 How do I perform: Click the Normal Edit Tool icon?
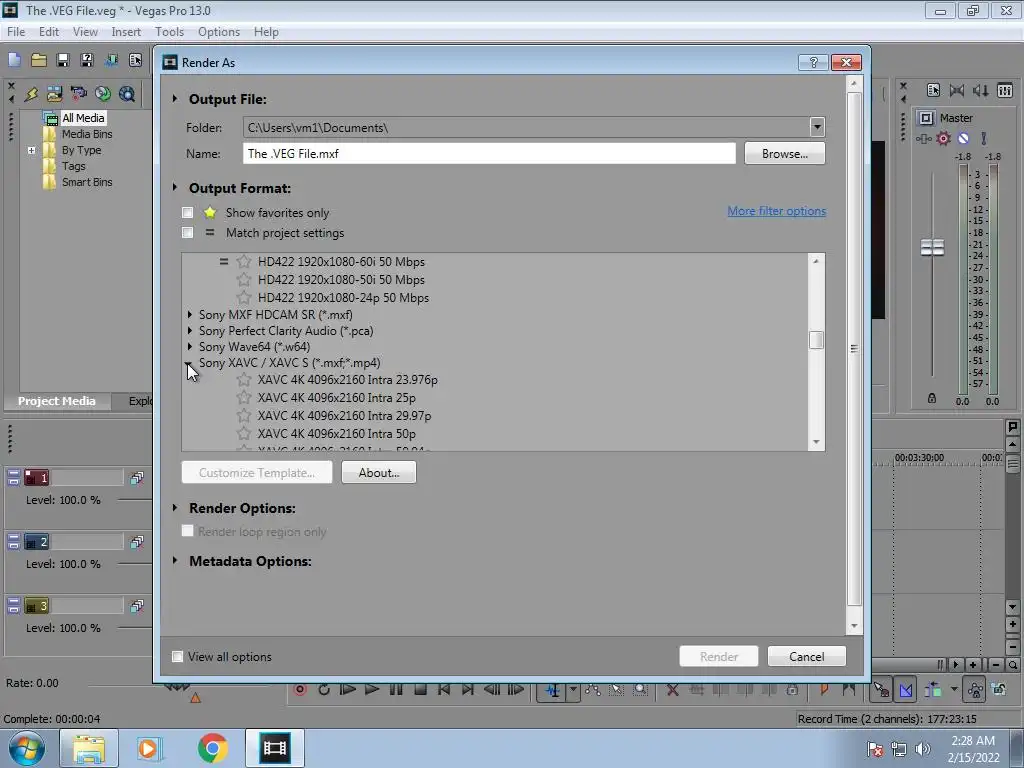click(552, 690)
